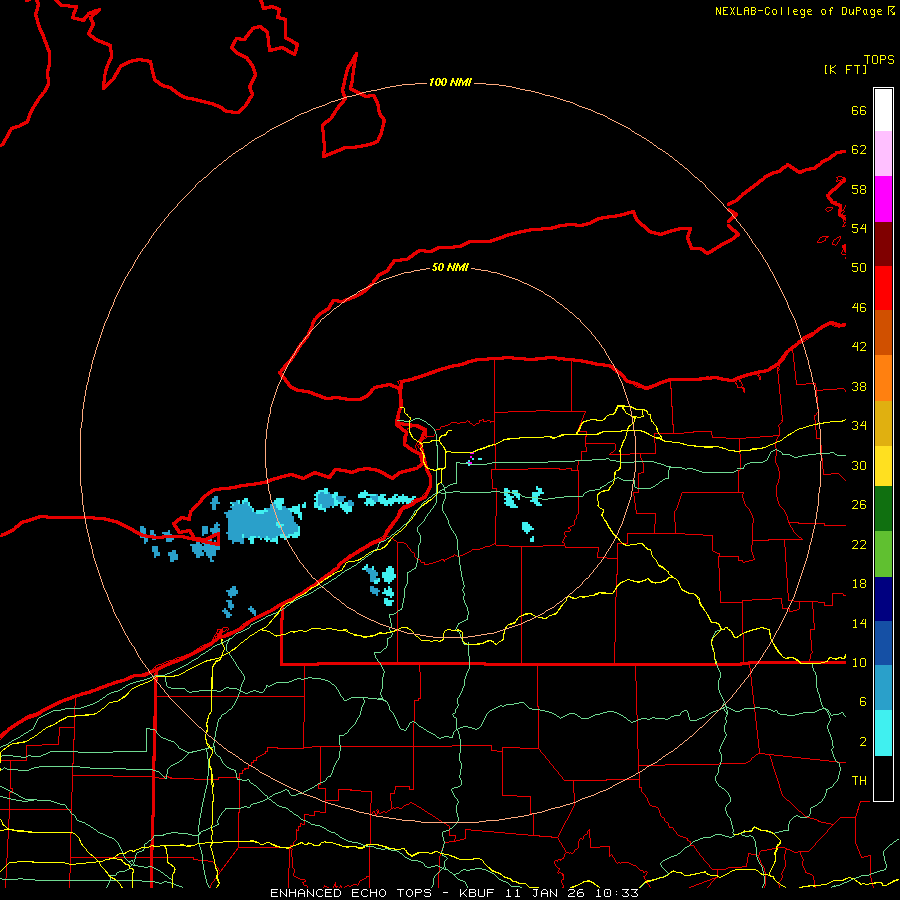This screenshot has height=900, width=900.
Task: Click the legend value 66
Action: (859, 110)
